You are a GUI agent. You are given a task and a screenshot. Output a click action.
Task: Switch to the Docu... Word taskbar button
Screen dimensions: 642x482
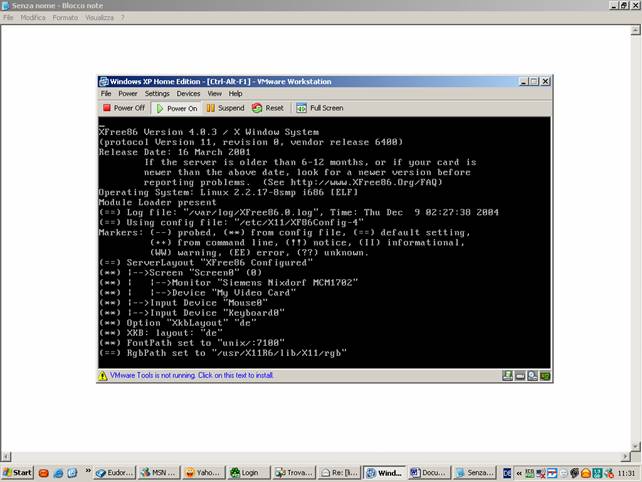[430, 473]
